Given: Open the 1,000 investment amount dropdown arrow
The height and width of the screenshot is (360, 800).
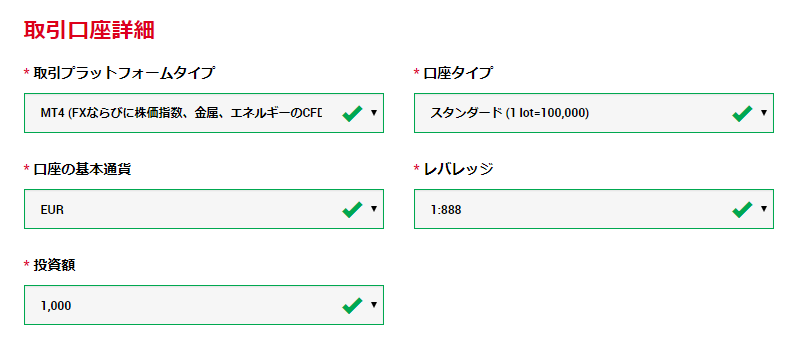Looking at the screenshot, I should click(x=374, y=305).
